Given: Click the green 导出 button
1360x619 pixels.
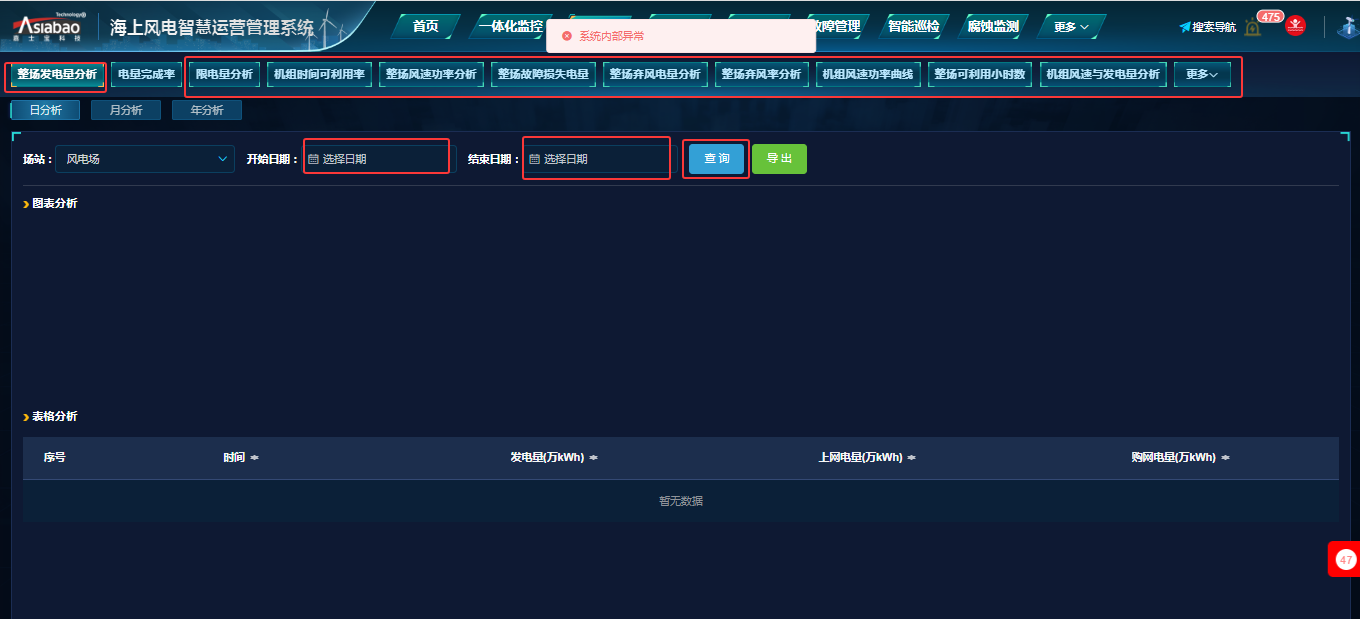Looking at the screenshot, I should (x=779, y=159).
